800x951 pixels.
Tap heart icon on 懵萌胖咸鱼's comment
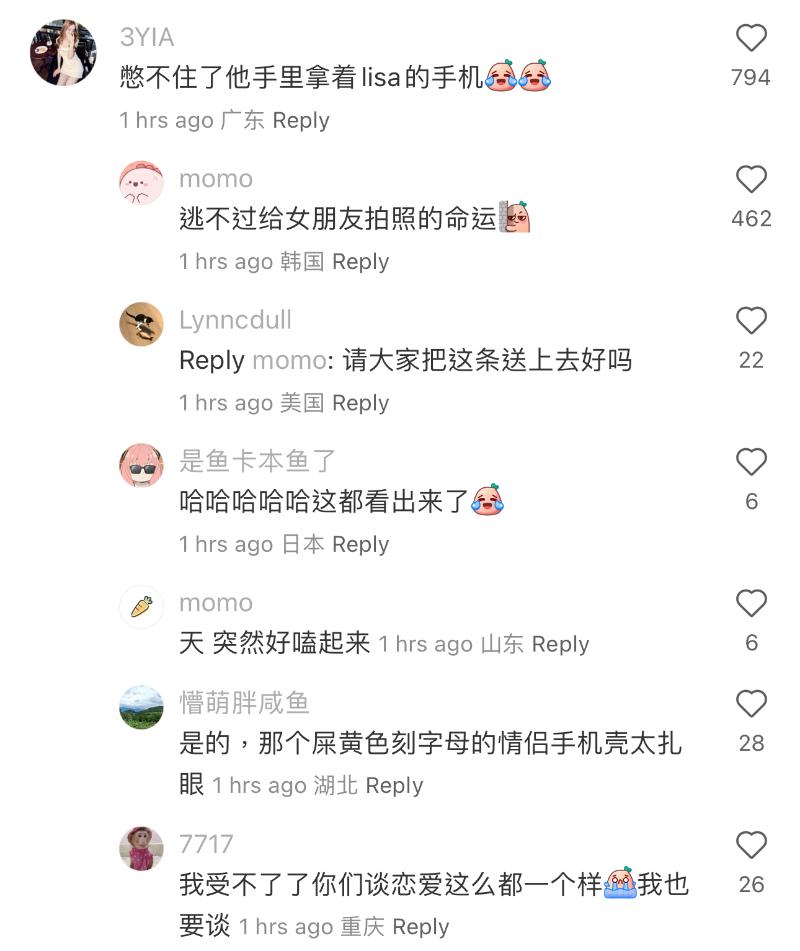pyautogui.click(x=751, y=704)
